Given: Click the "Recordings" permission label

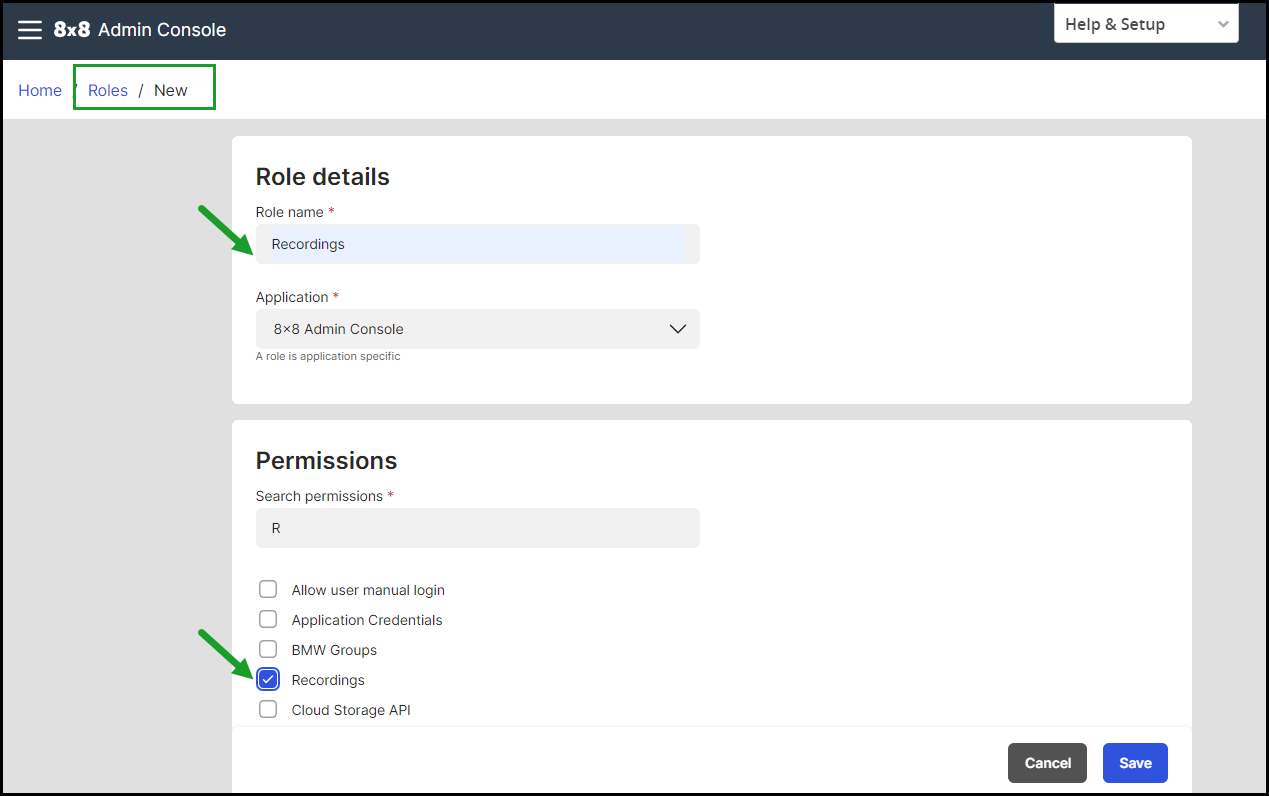Looking at the screenshot, I should (328, 680).
